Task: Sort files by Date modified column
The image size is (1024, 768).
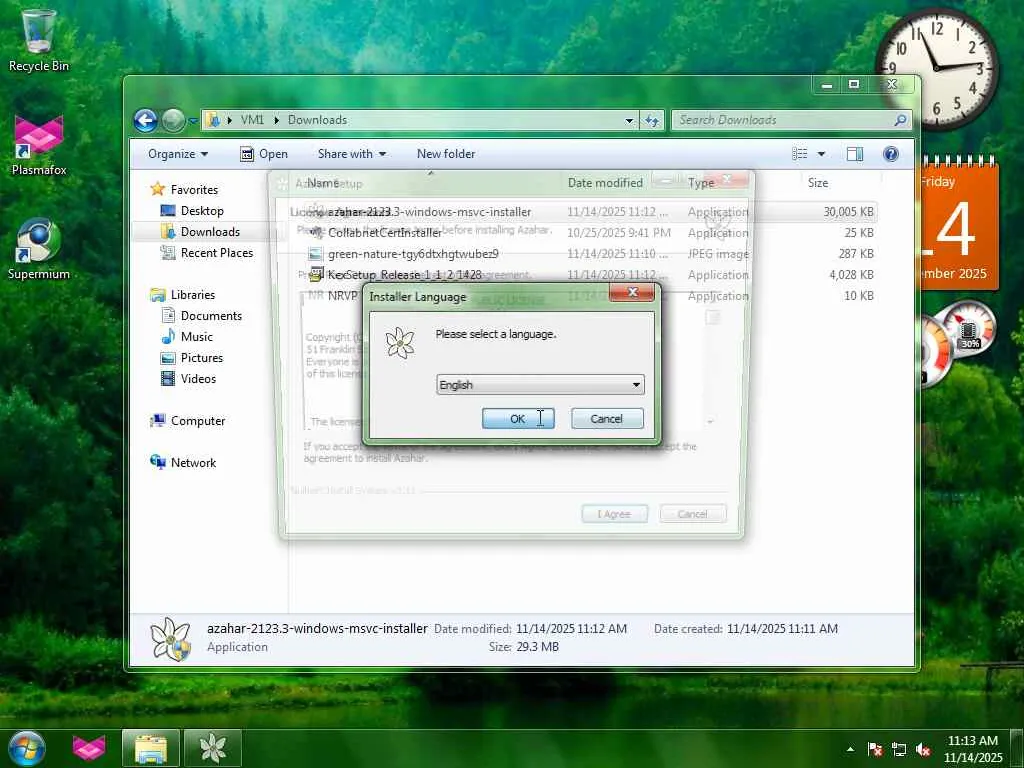Action: pyautogui.click(x=605, y=183)
